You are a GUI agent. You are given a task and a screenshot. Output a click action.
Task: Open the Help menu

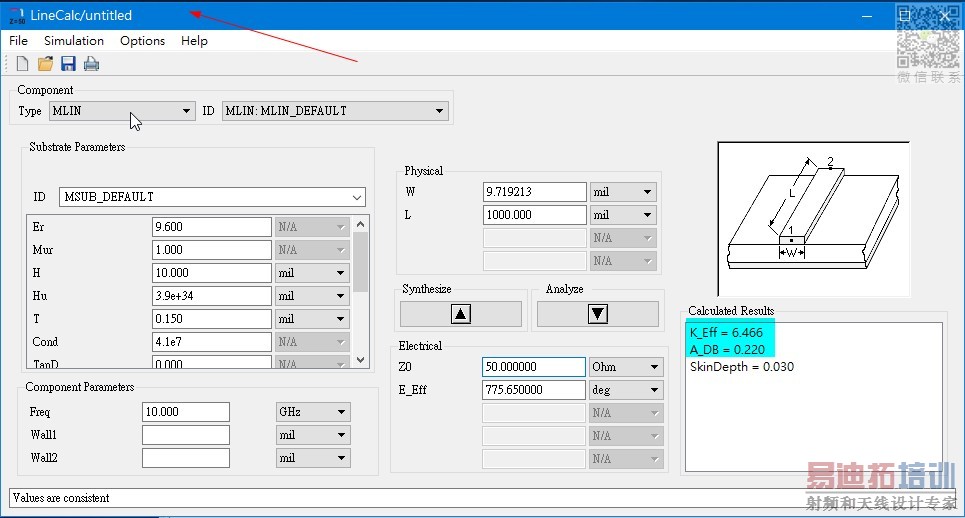point(194,41)
